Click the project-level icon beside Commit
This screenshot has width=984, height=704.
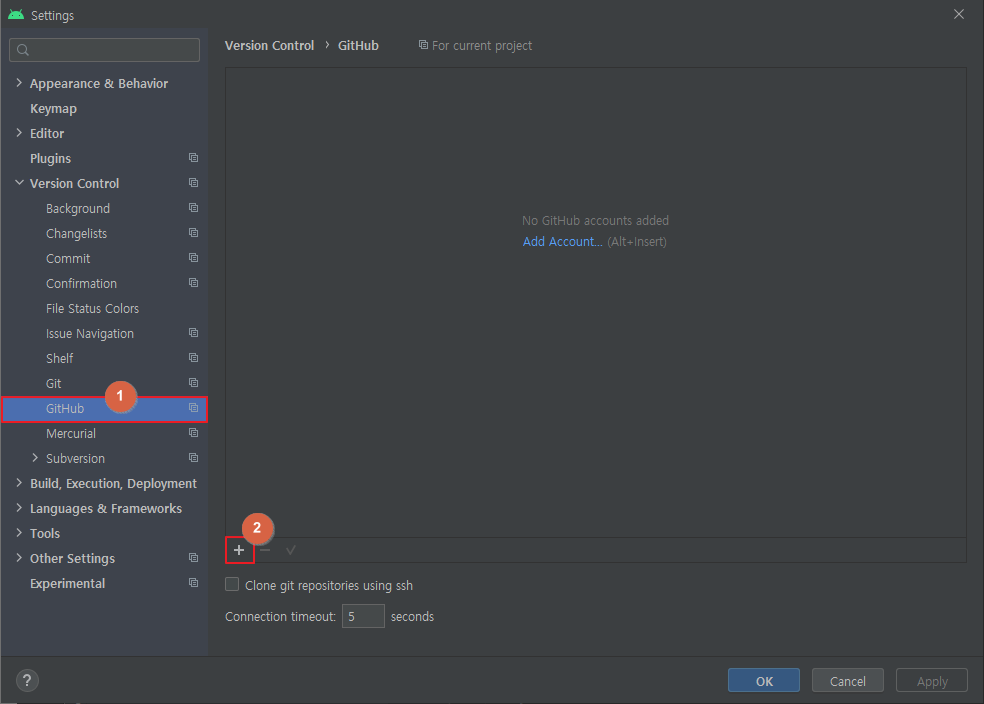(x=193, y=258)
